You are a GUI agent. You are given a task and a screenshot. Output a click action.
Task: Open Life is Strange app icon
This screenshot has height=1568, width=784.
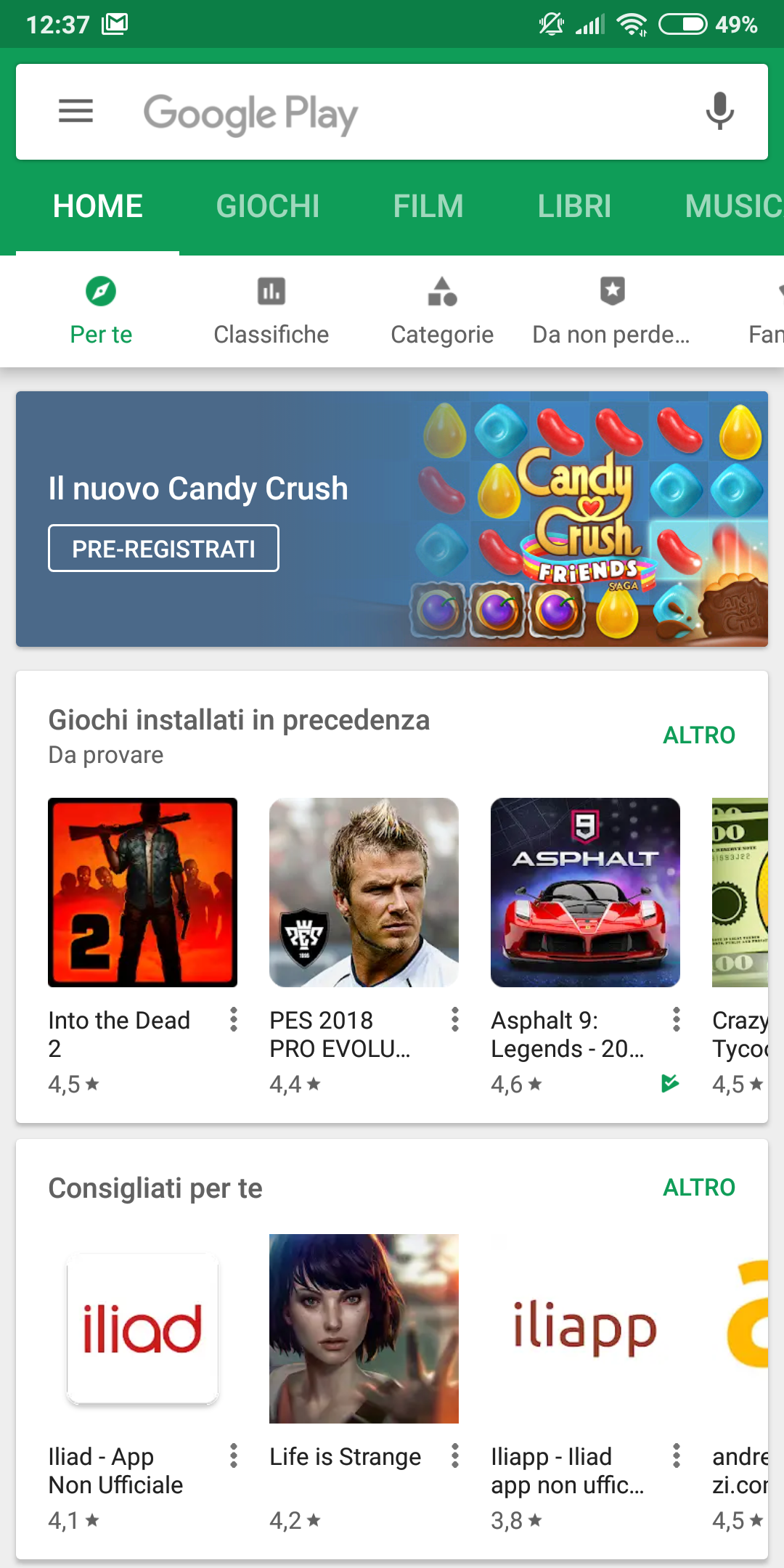point(364,1328)
